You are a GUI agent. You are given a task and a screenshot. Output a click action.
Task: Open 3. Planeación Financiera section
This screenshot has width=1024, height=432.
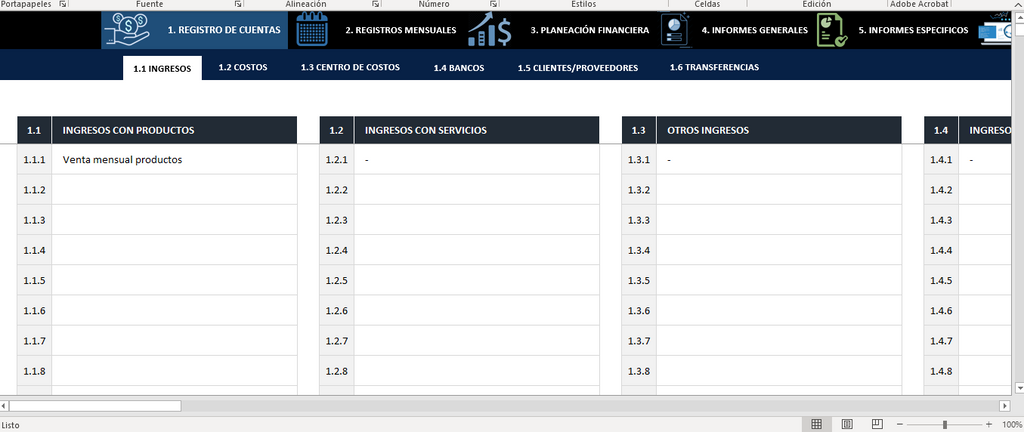click(x=590, y=30)
